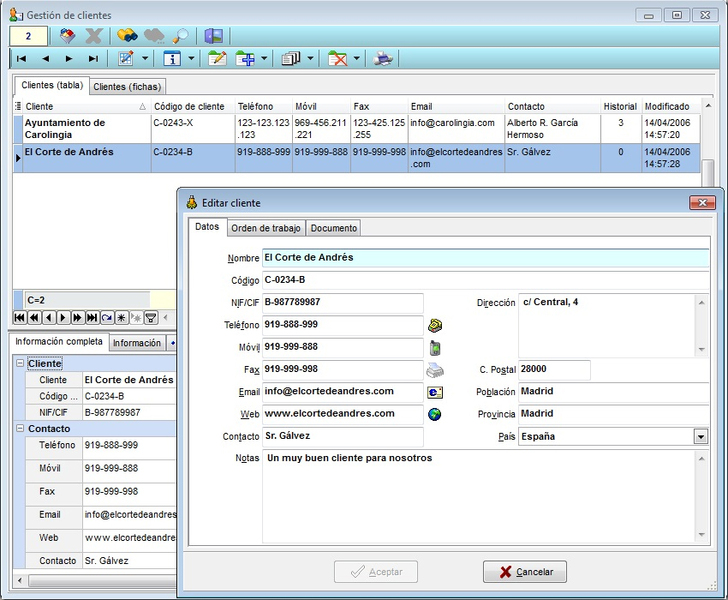Image resolution: width=728 pixels, height=600 pixels.
Task: Click grid navigator prior-page double-arrow button
Action: point(34,318)
